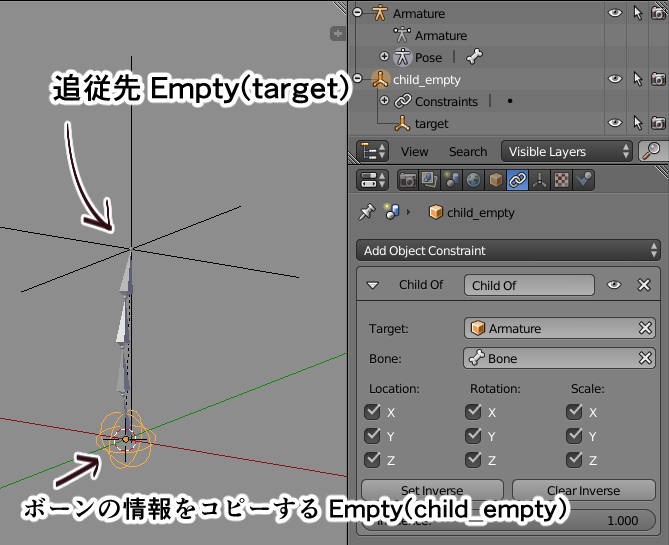Uncheck Rotation X checkbox
Image resolution: width=669 pixels, height=545 pixels.
coord(473,412)
